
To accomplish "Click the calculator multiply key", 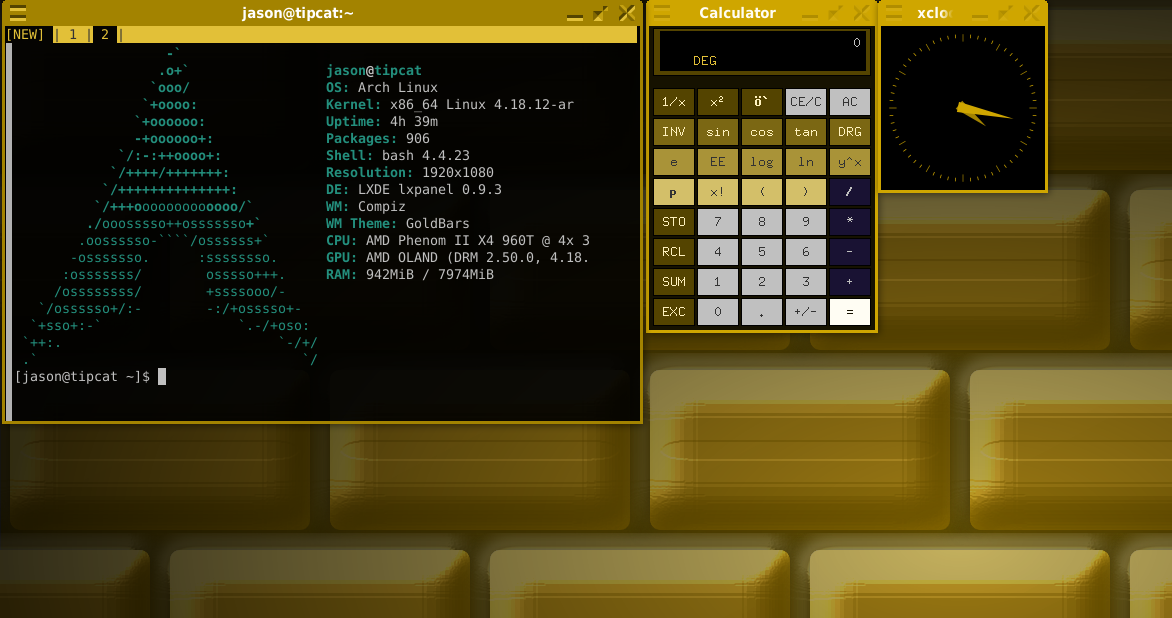I will [x=850, y=222].
